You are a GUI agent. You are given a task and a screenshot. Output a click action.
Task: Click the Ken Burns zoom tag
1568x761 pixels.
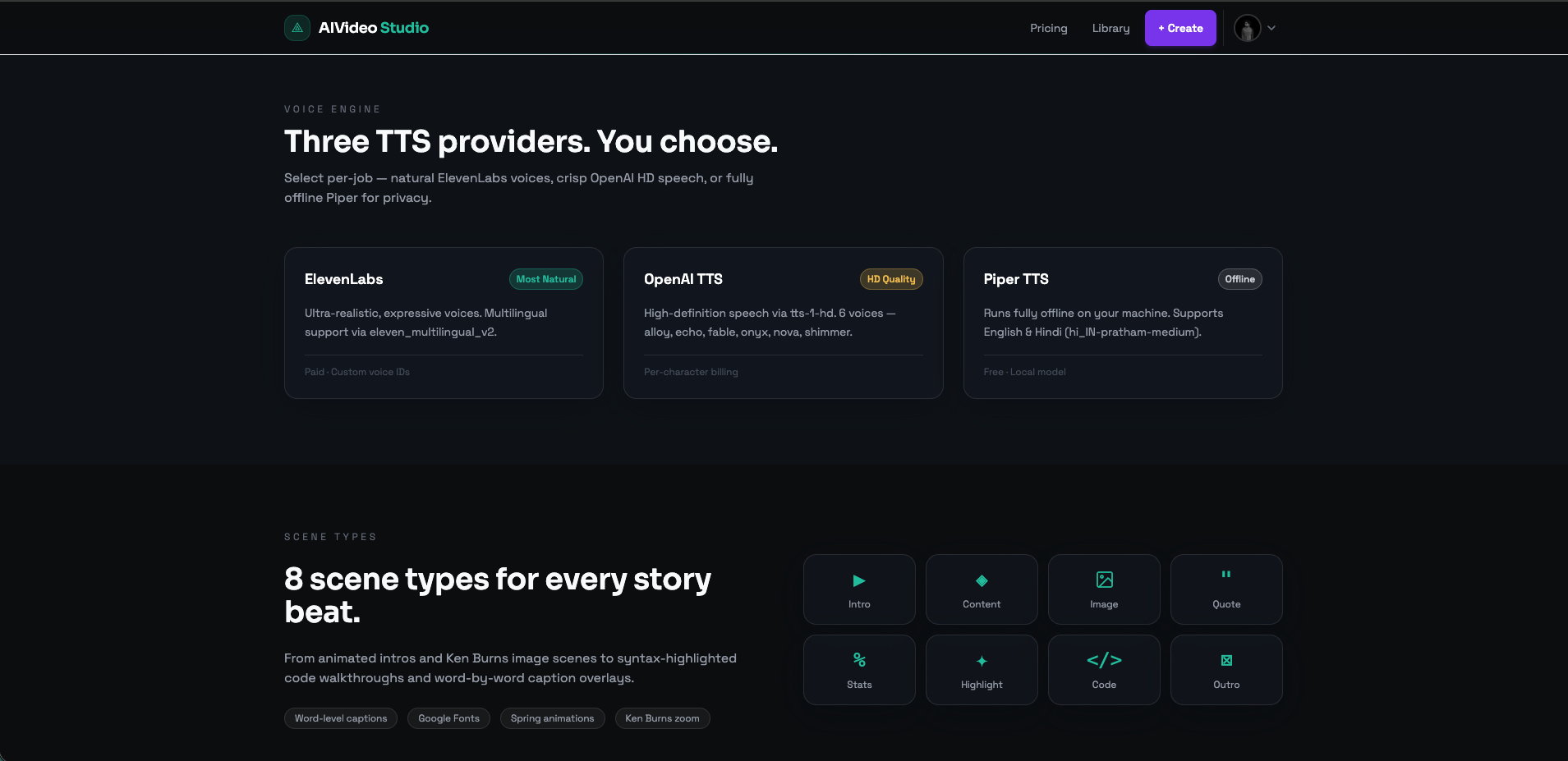662,718
